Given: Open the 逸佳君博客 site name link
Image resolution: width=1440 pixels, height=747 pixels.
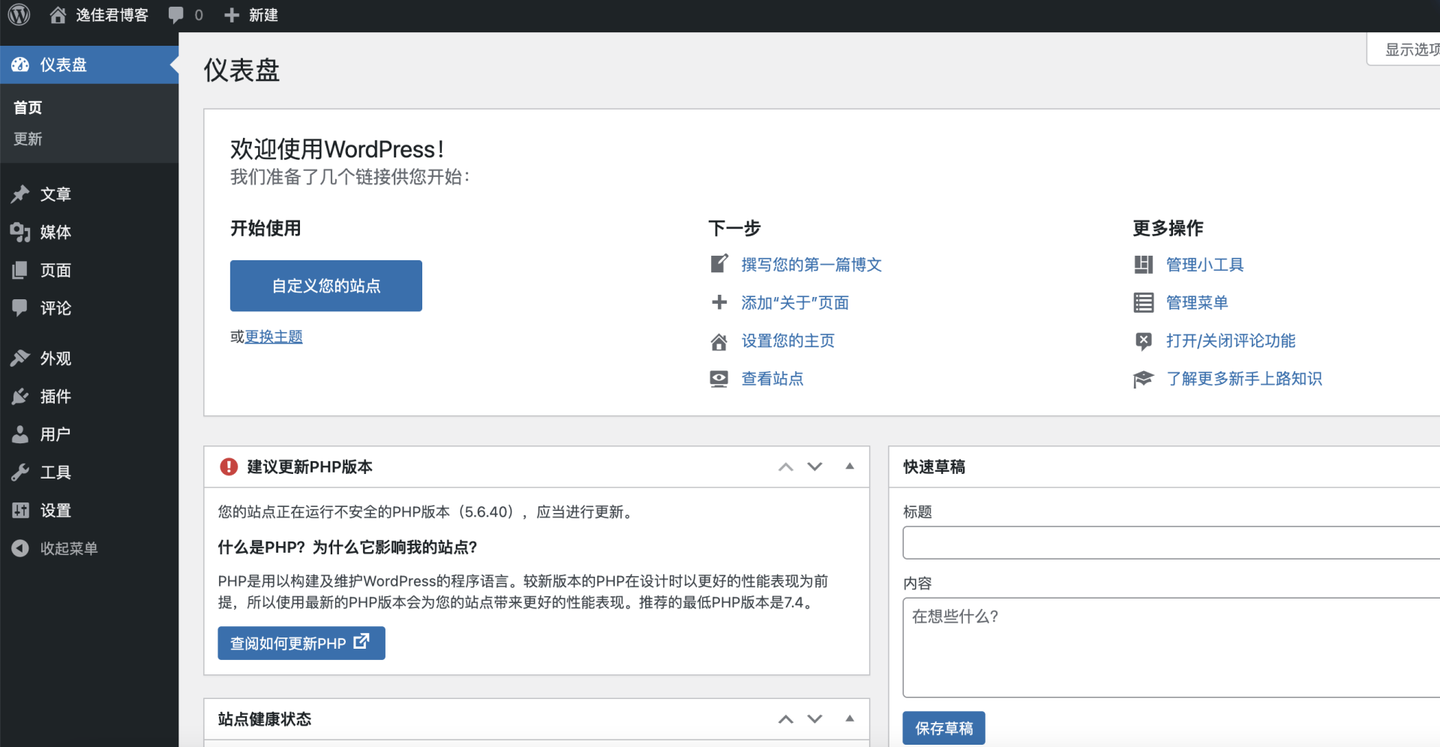Looking at the screenshot, I should tap(112, 15).
